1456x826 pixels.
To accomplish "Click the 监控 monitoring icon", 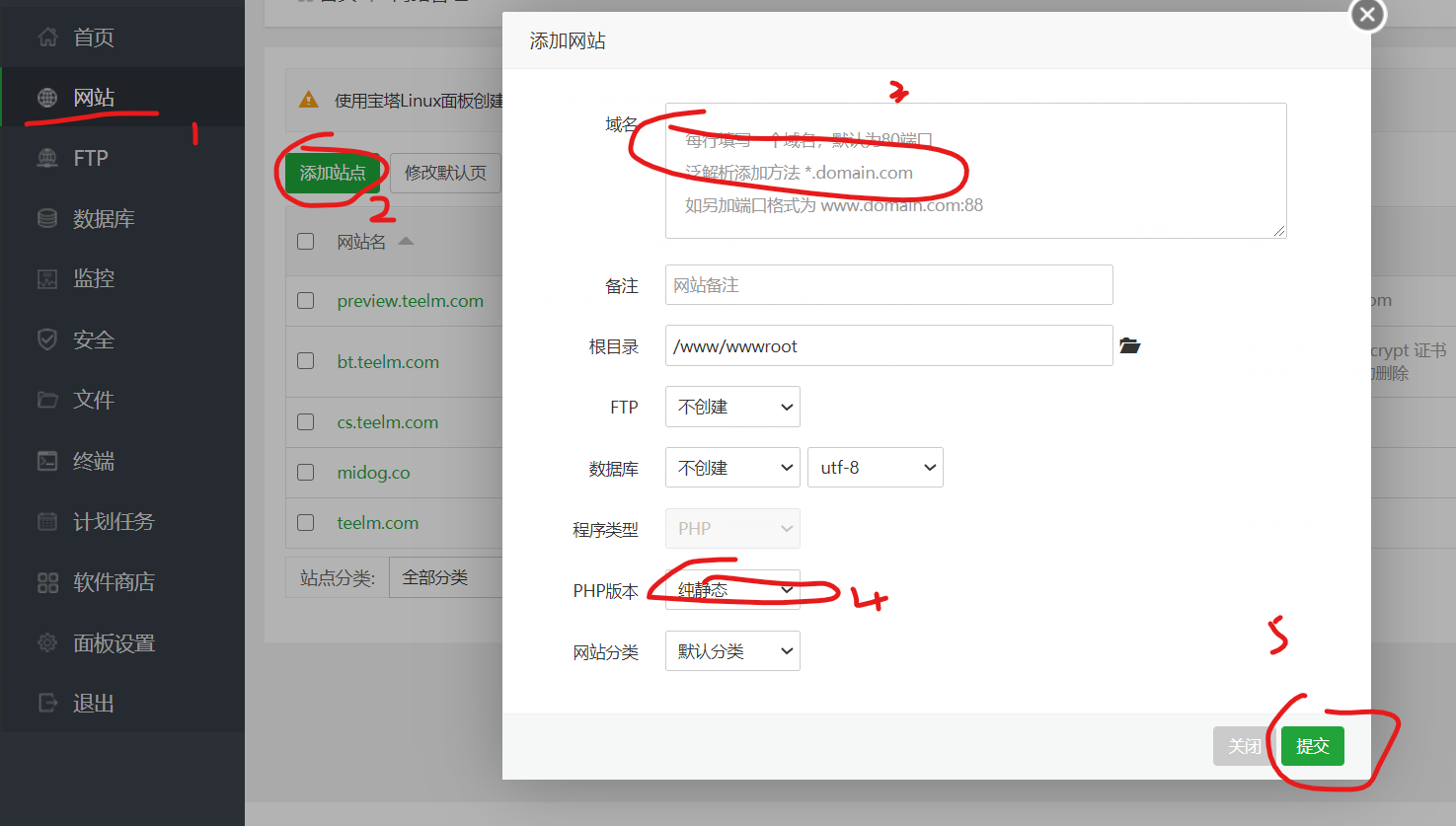I will [46, 278].
